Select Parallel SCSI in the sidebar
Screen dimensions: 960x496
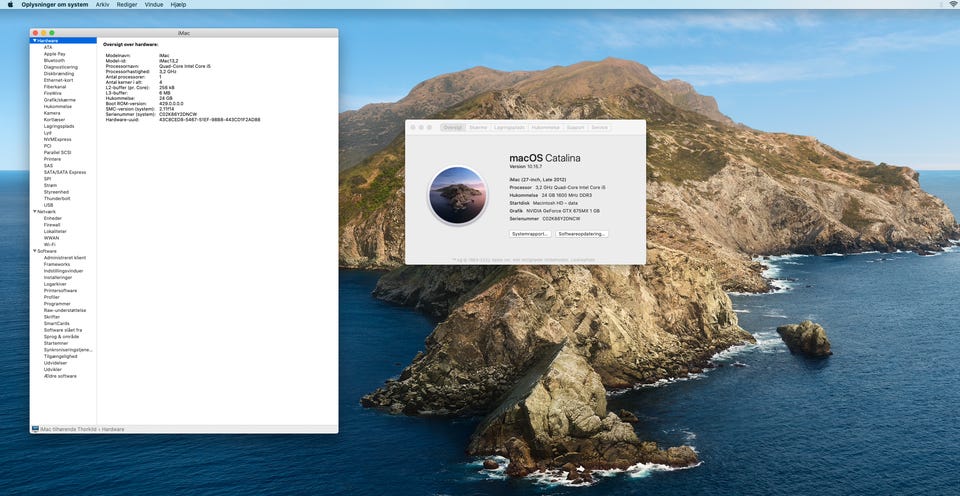(57, 152)
